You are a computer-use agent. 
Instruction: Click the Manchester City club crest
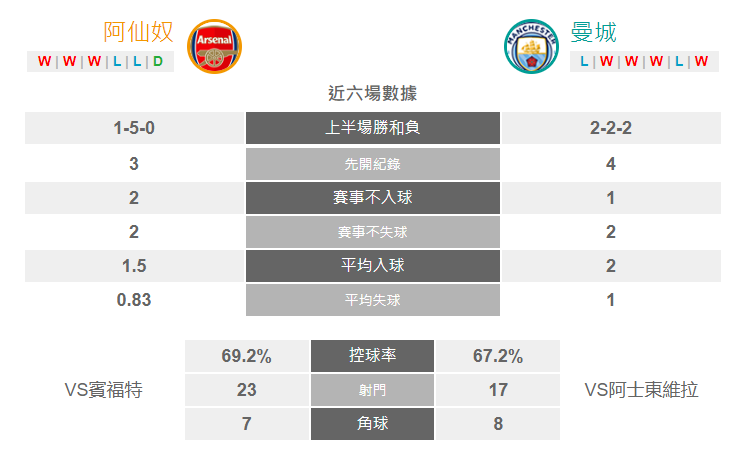(x=531, y=46)
